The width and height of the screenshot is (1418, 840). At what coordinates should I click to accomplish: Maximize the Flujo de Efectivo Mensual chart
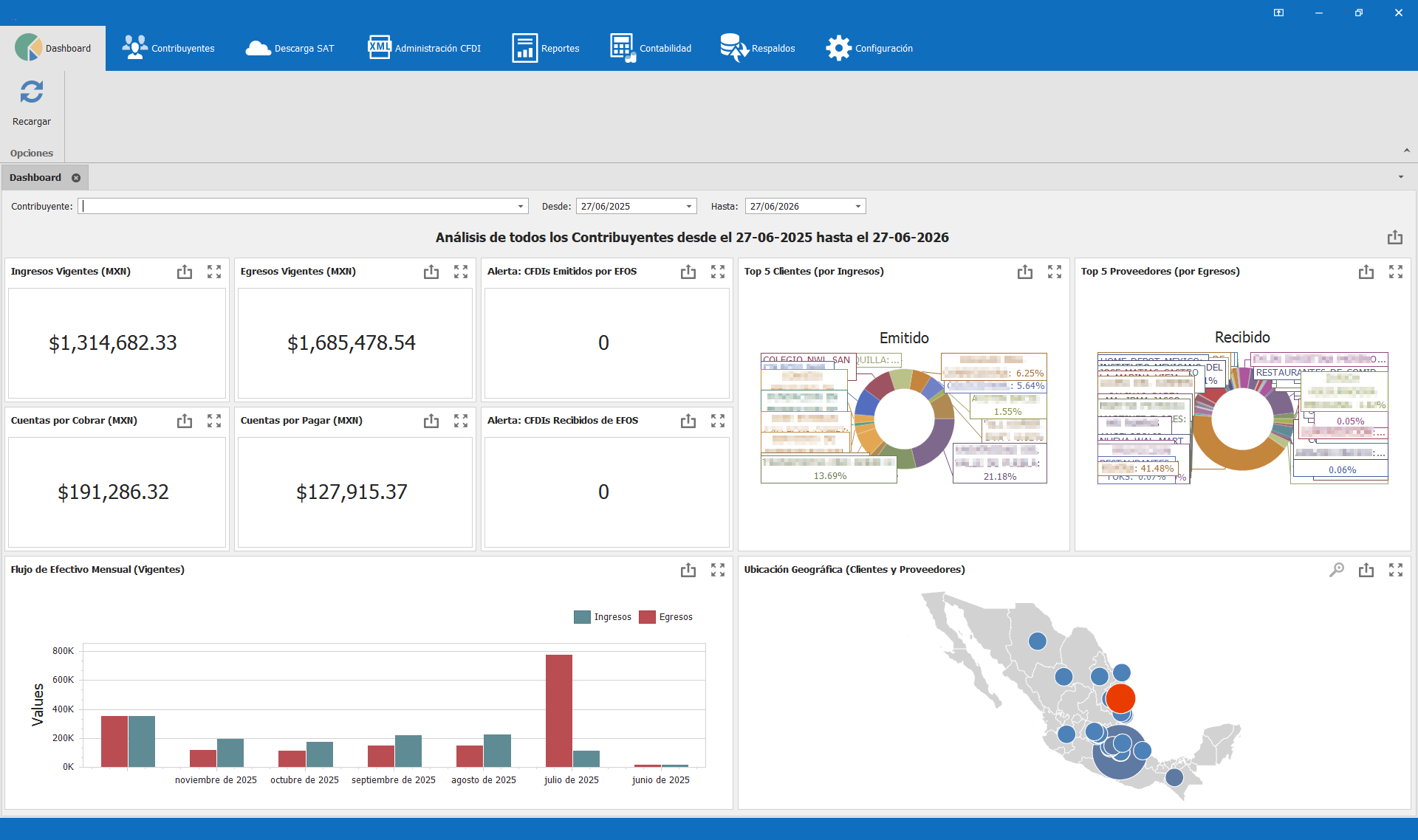click(x=718, y=570)
